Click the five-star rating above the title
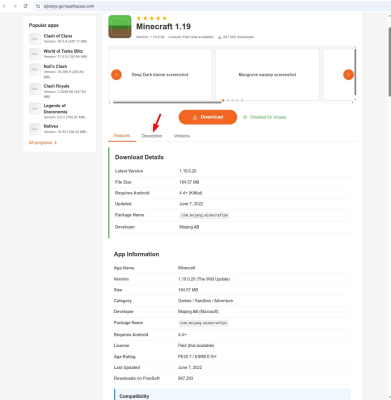 (151, 18)
